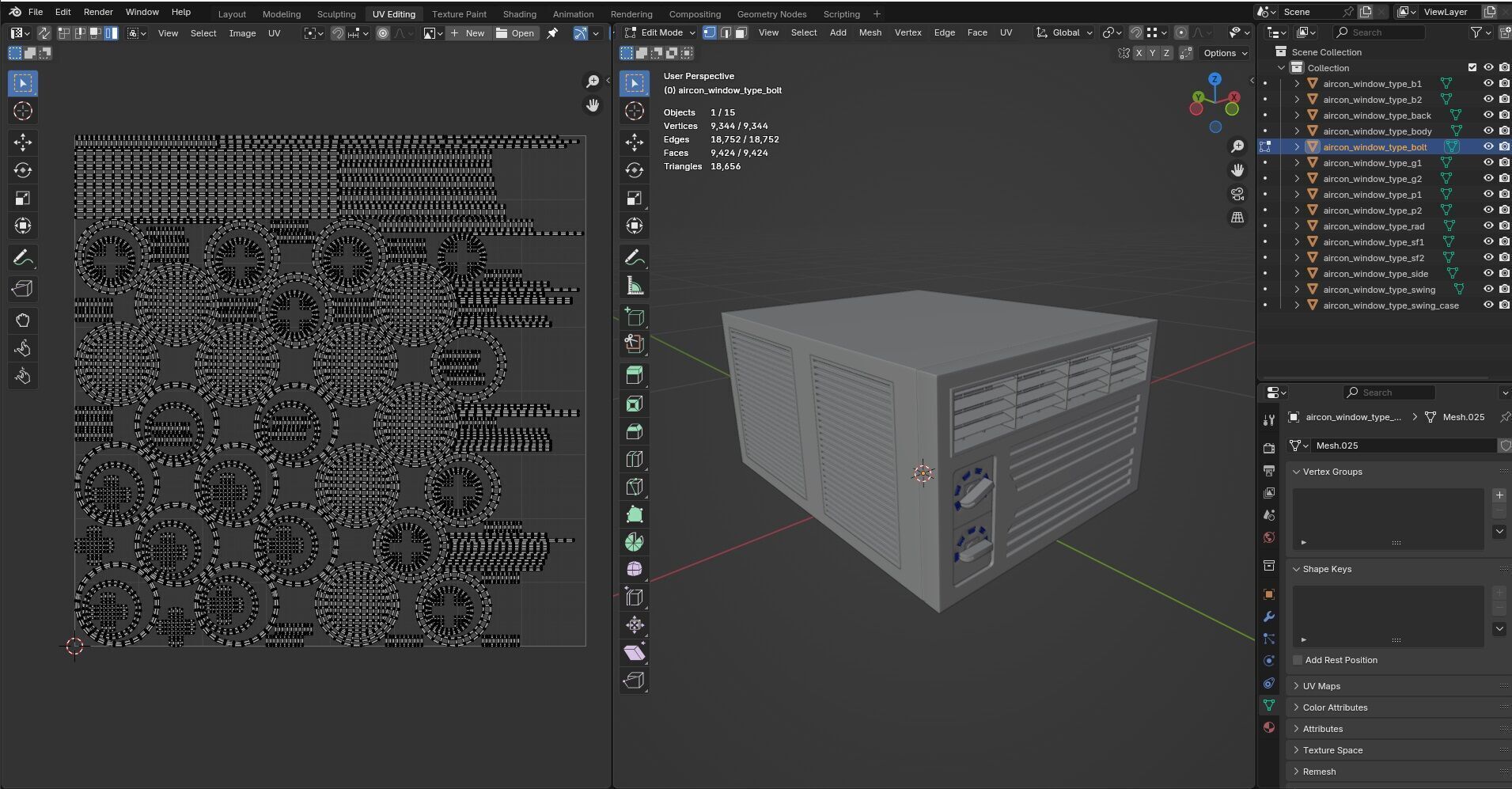1512x789 pixels.
Task: Open the Mesh menu in 3D viewport
Action: [870, 32]
